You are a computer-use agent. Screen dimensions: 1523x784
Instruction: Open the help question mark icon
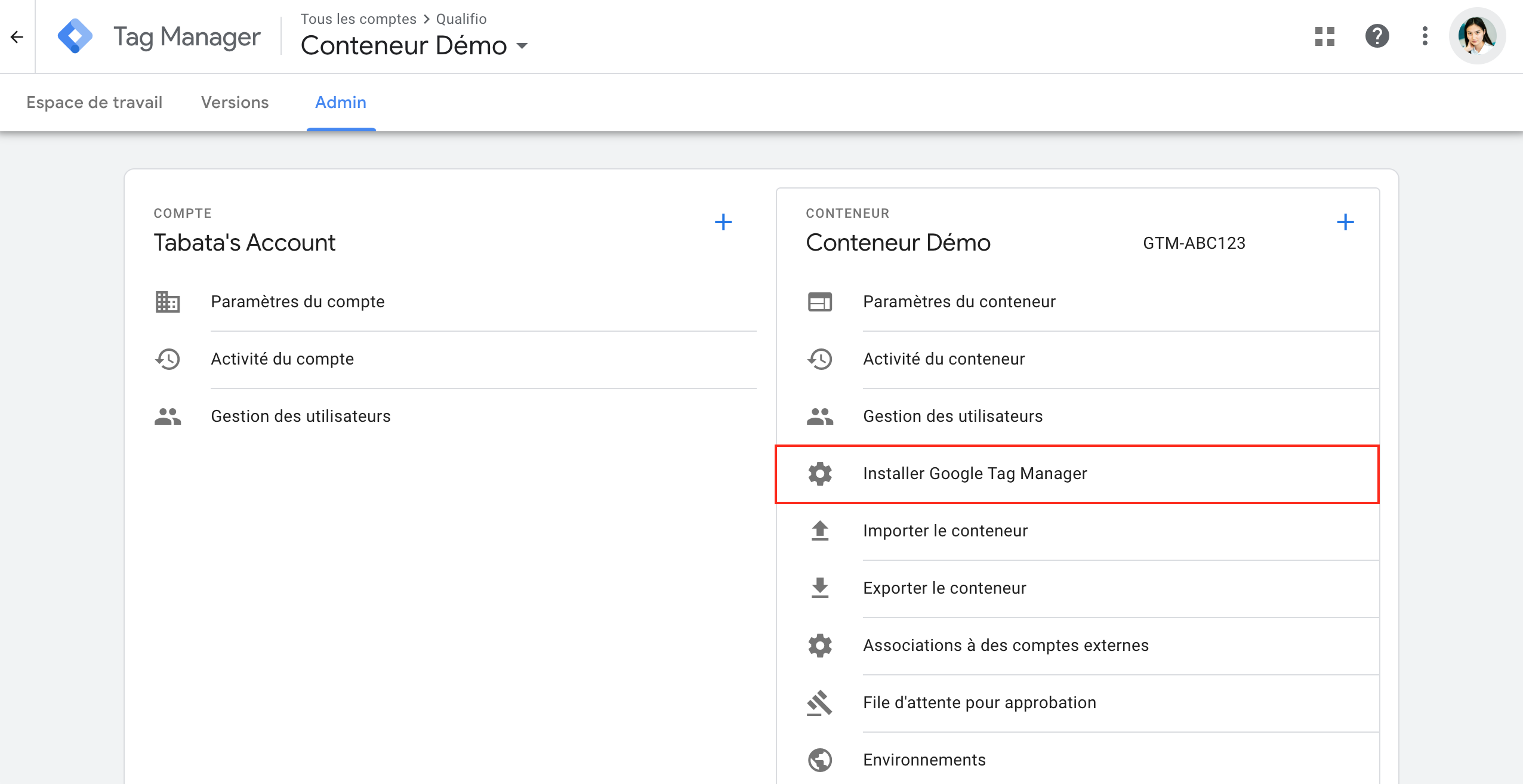pos(1377,36)
